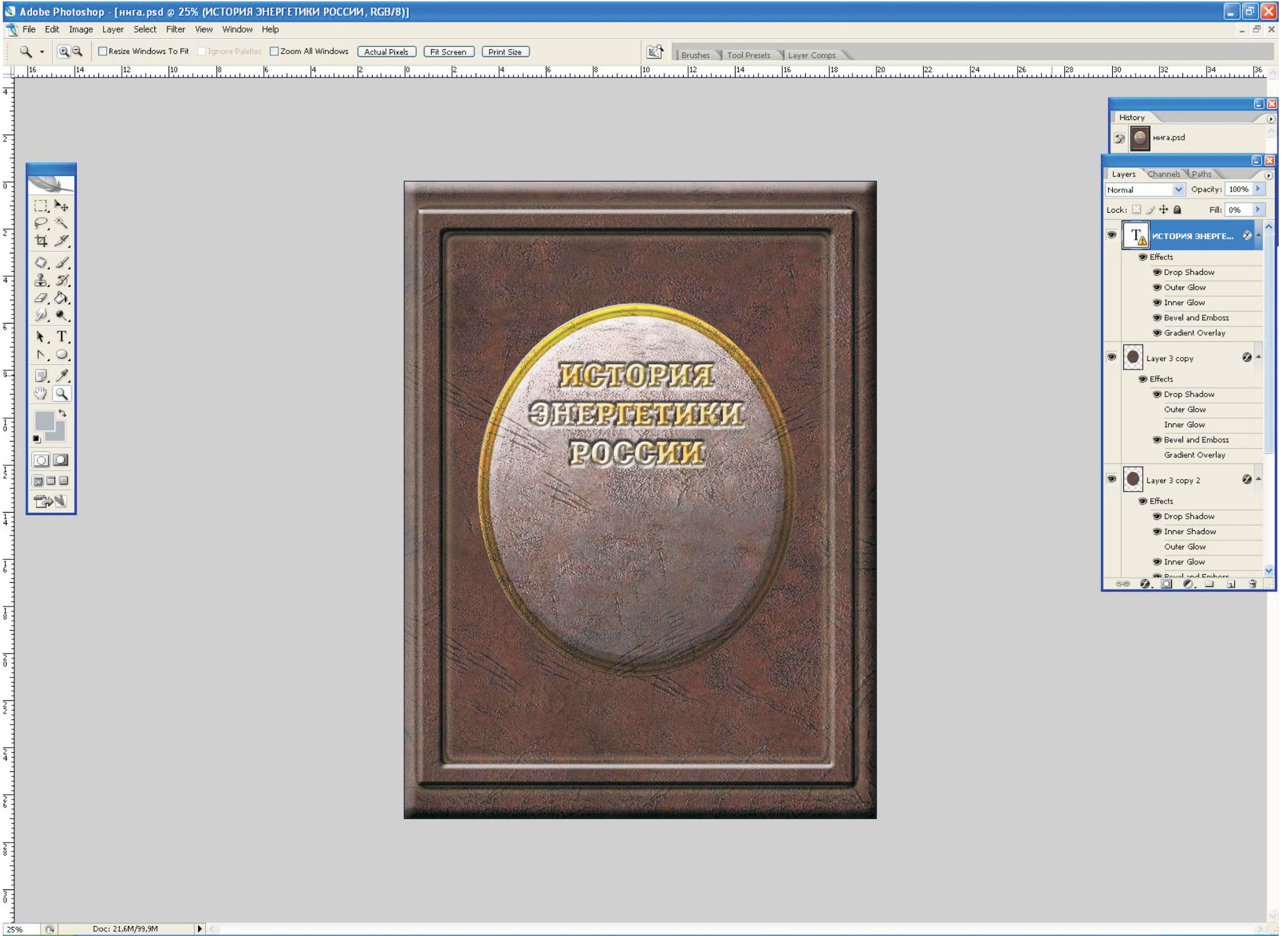The height and width of the screenshot is (936, 1288).
Task: Choose the Clone Stamp tool
Action: click(41, 281)
